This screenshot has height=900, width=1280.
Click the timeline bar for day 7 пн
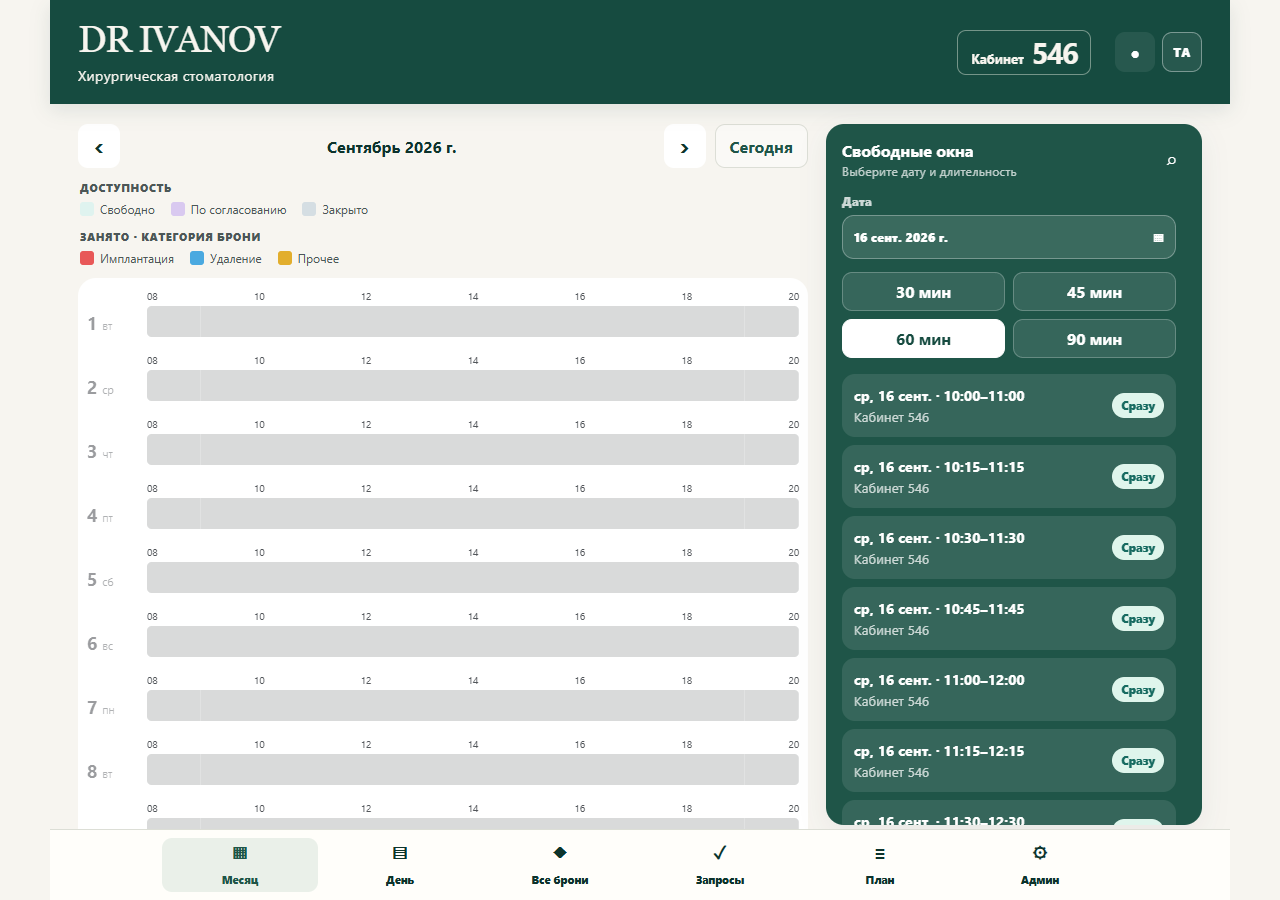click(x=473, y=706)
